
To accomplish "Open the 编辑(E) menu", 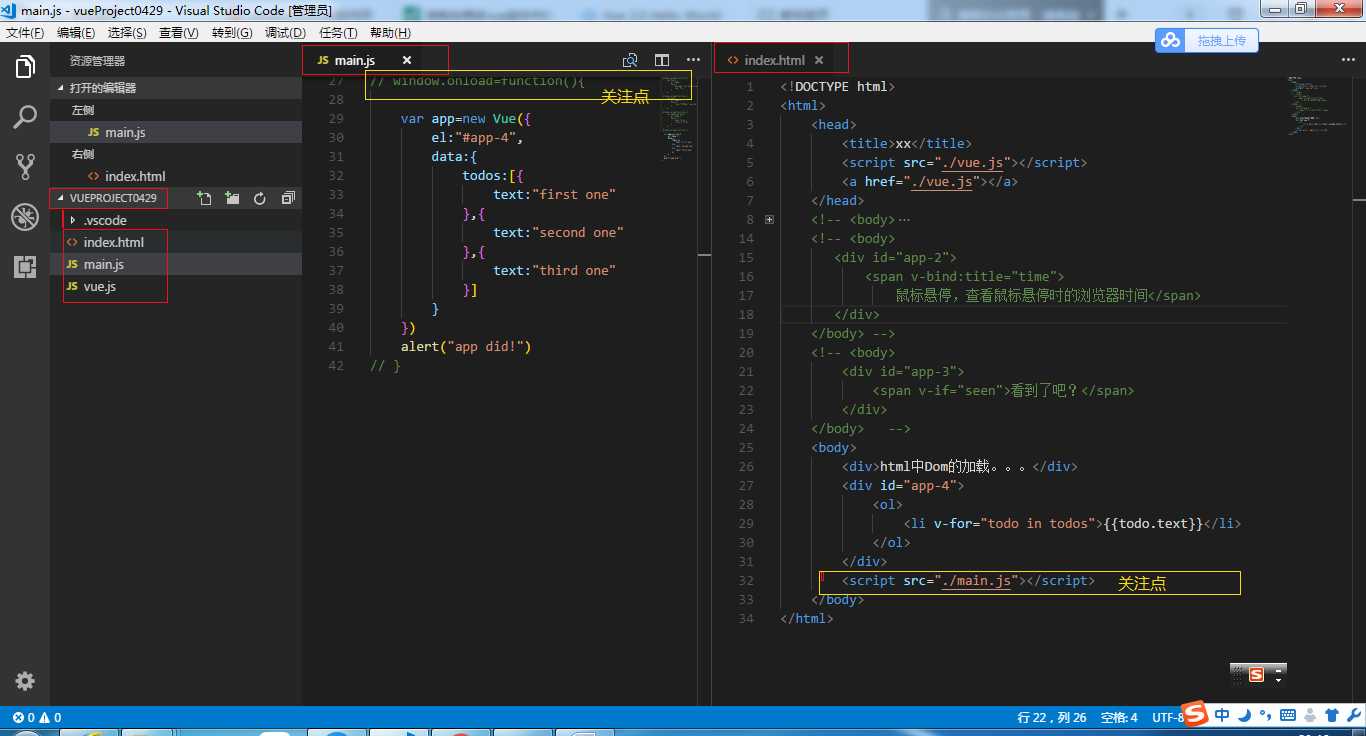I will (x=76, y=33).
